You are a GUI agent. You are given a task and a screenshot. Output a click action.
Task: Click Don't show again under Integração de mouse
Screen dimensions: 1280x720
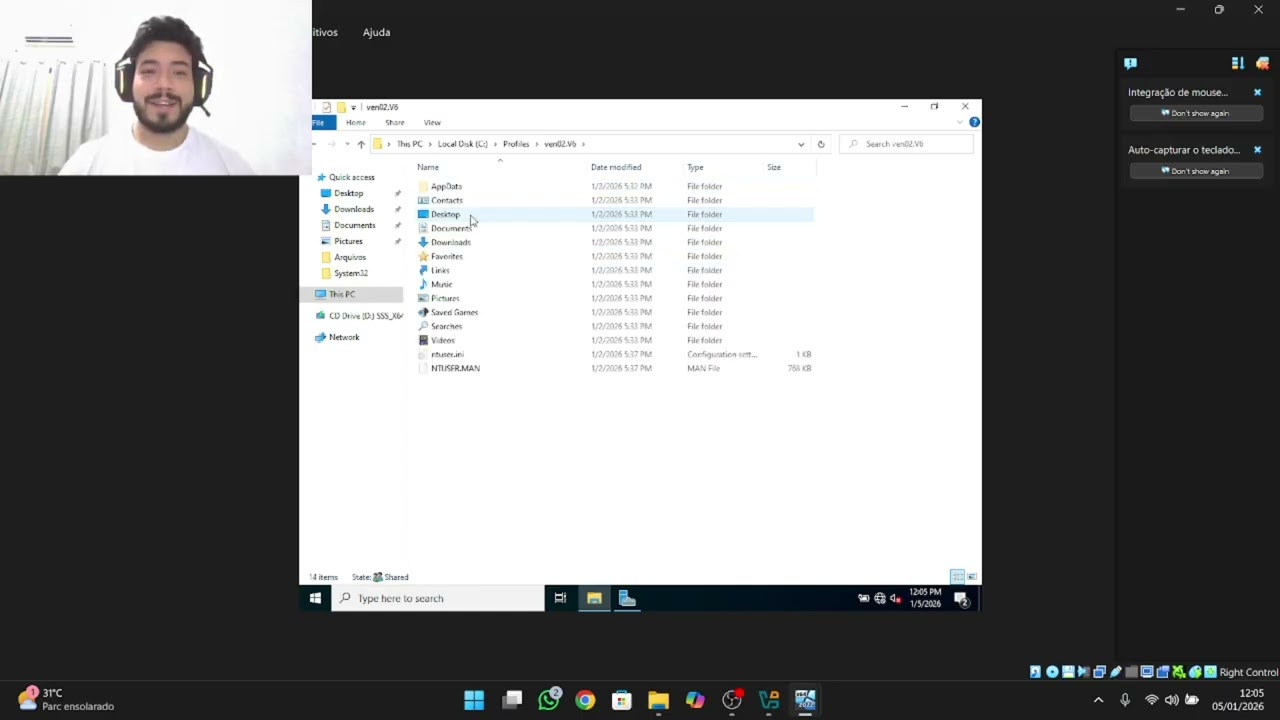point(1195,113)
